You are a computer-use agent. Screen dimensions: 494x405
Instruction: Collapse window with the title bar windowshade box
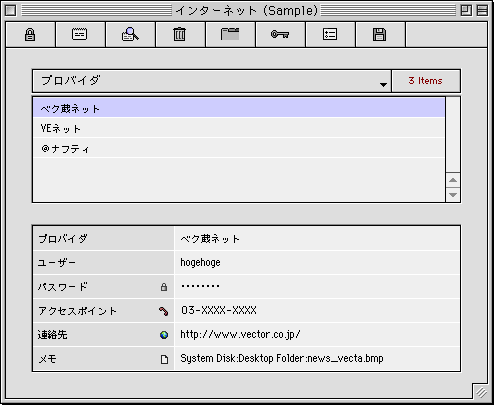(482, 11)
